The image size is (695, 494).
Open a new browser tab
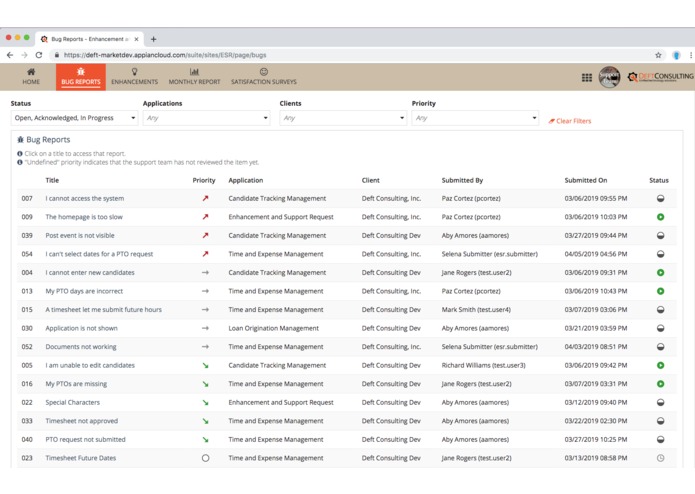coord(153,39)
